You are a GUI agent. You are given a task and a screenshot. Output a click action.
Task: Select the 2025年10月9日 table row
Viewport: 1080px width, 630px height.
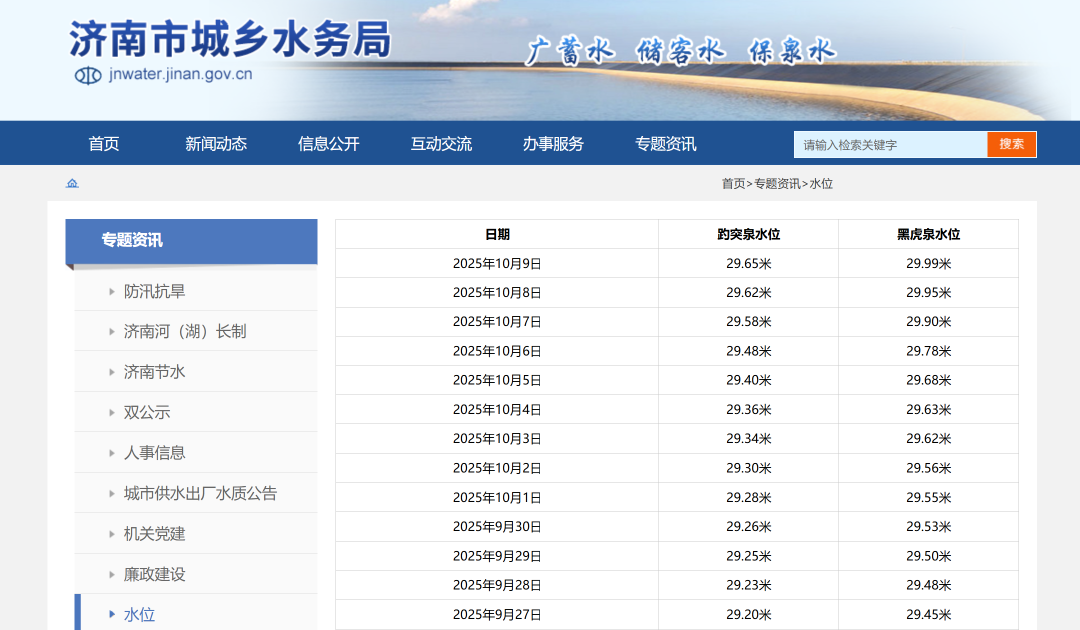tap(676, 263)
